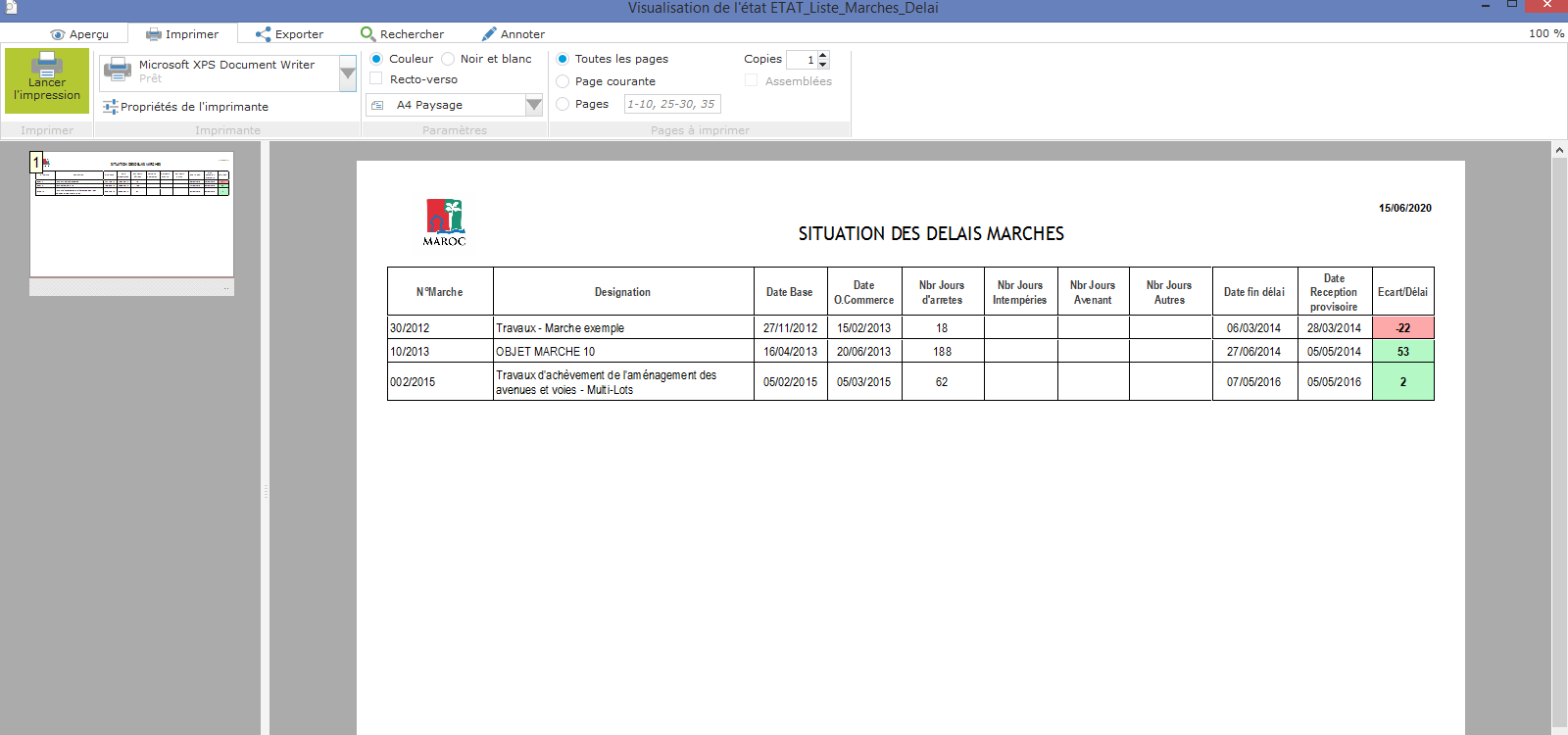The image size is (1568, 735).
Task: Click the A4 Paysage paper icon
Action: tap(377, 105)
